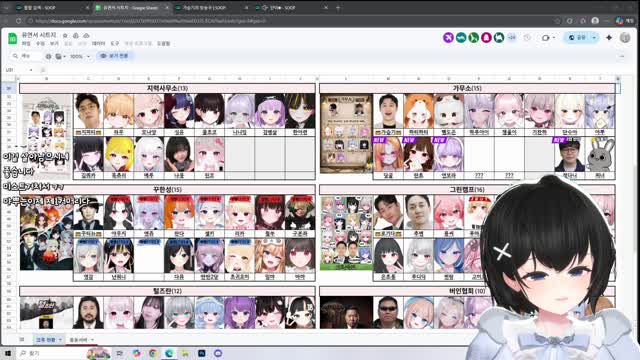640x360 pixels.
Task: Open the Google Sheets home logo icon
Action: (x=13, y=39)
